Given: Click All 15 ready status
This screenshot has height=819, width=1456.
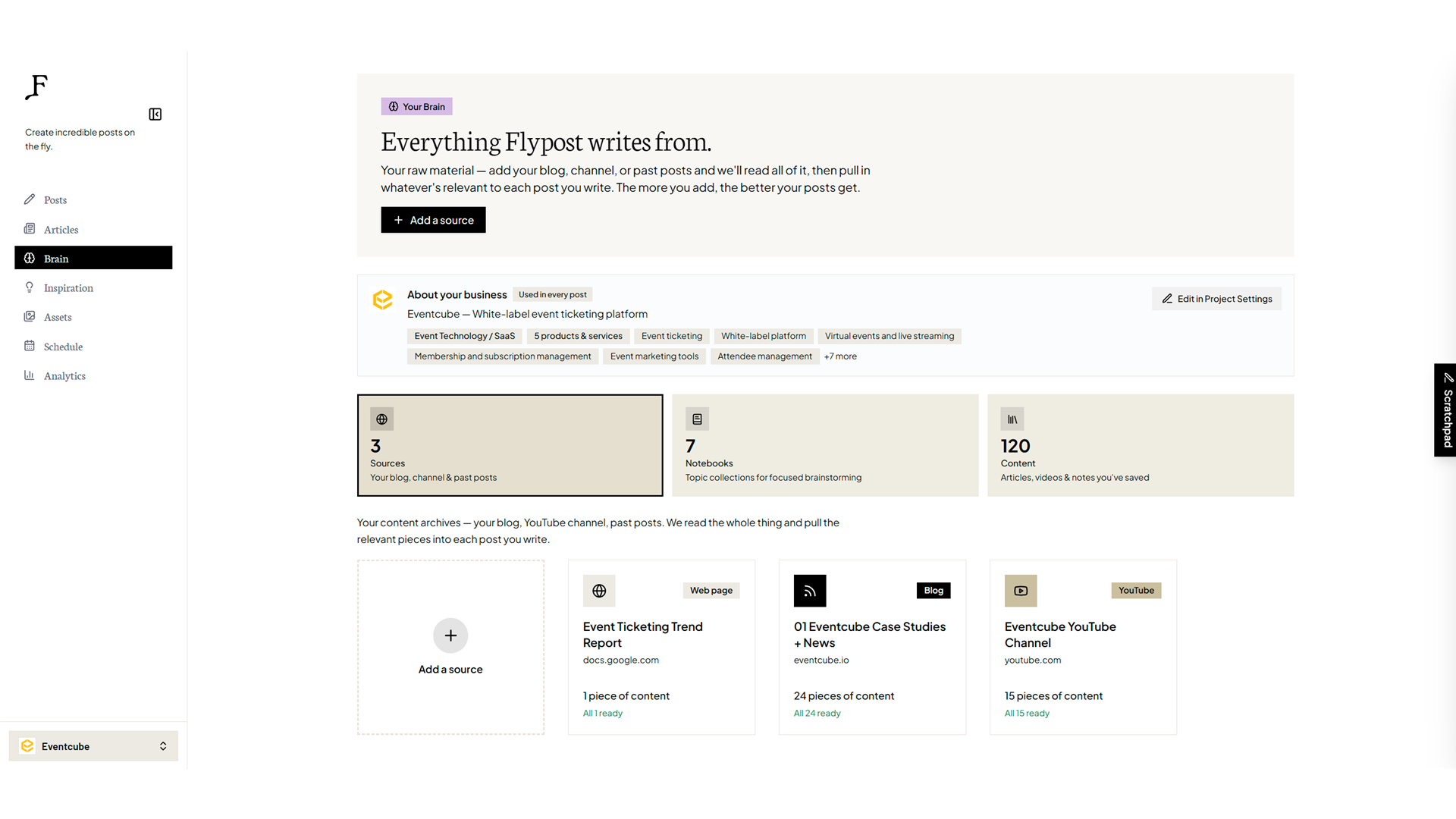Looking at the screenshot, I should pos(1027,714).
